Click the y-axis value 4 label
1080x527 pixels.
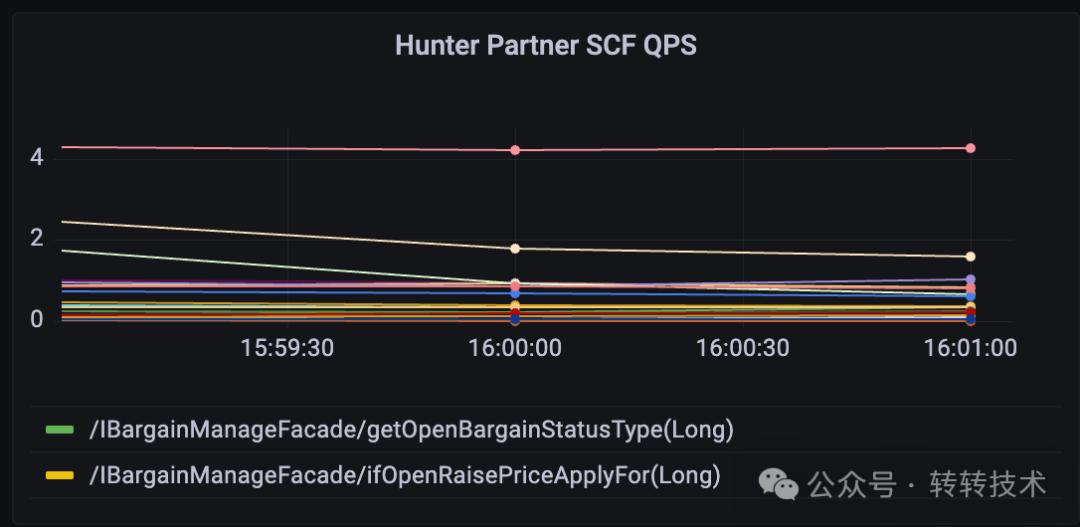(37, 158)
